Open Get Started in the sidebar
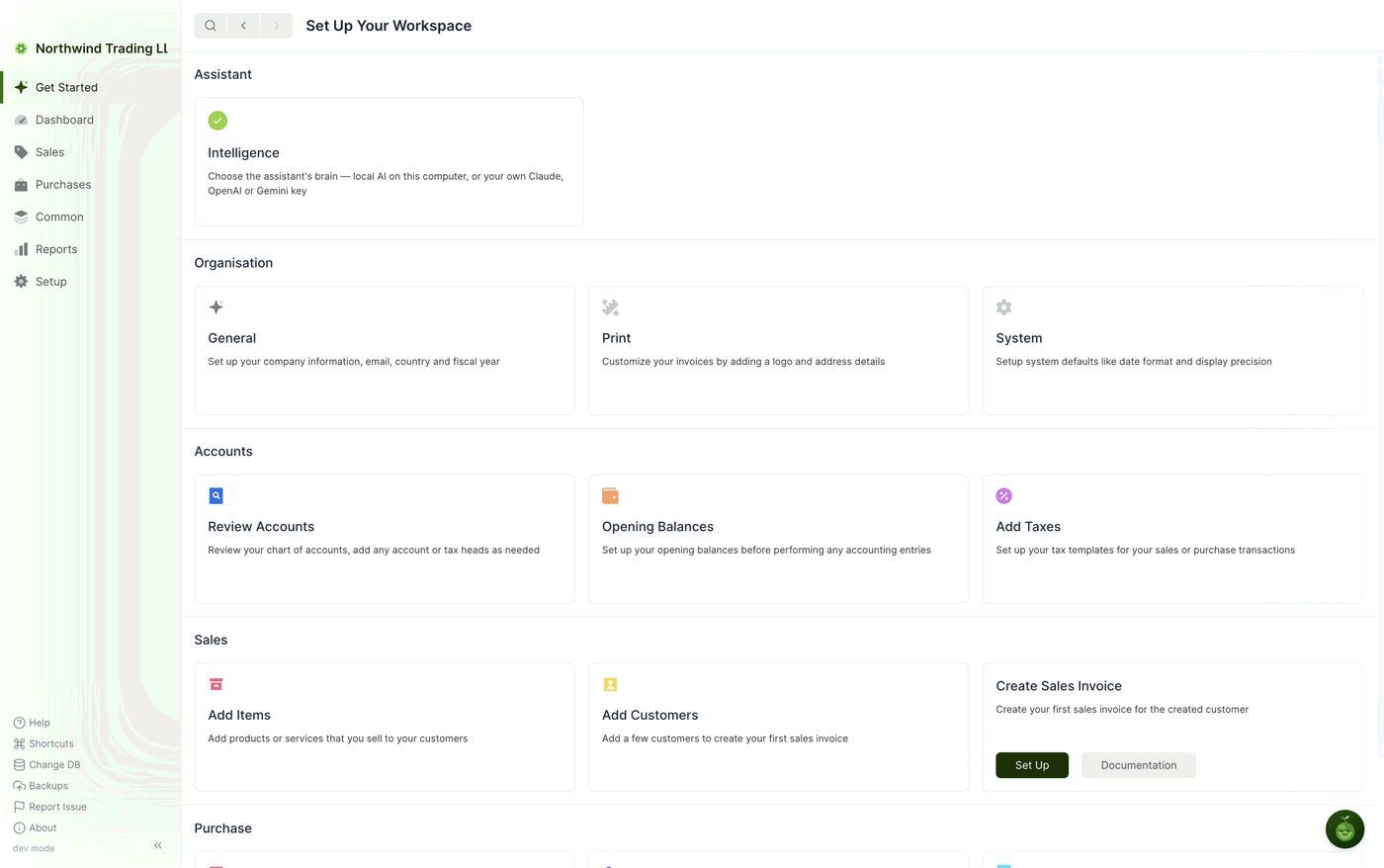Screen dimensions: 1384x868 coord(91,87)
